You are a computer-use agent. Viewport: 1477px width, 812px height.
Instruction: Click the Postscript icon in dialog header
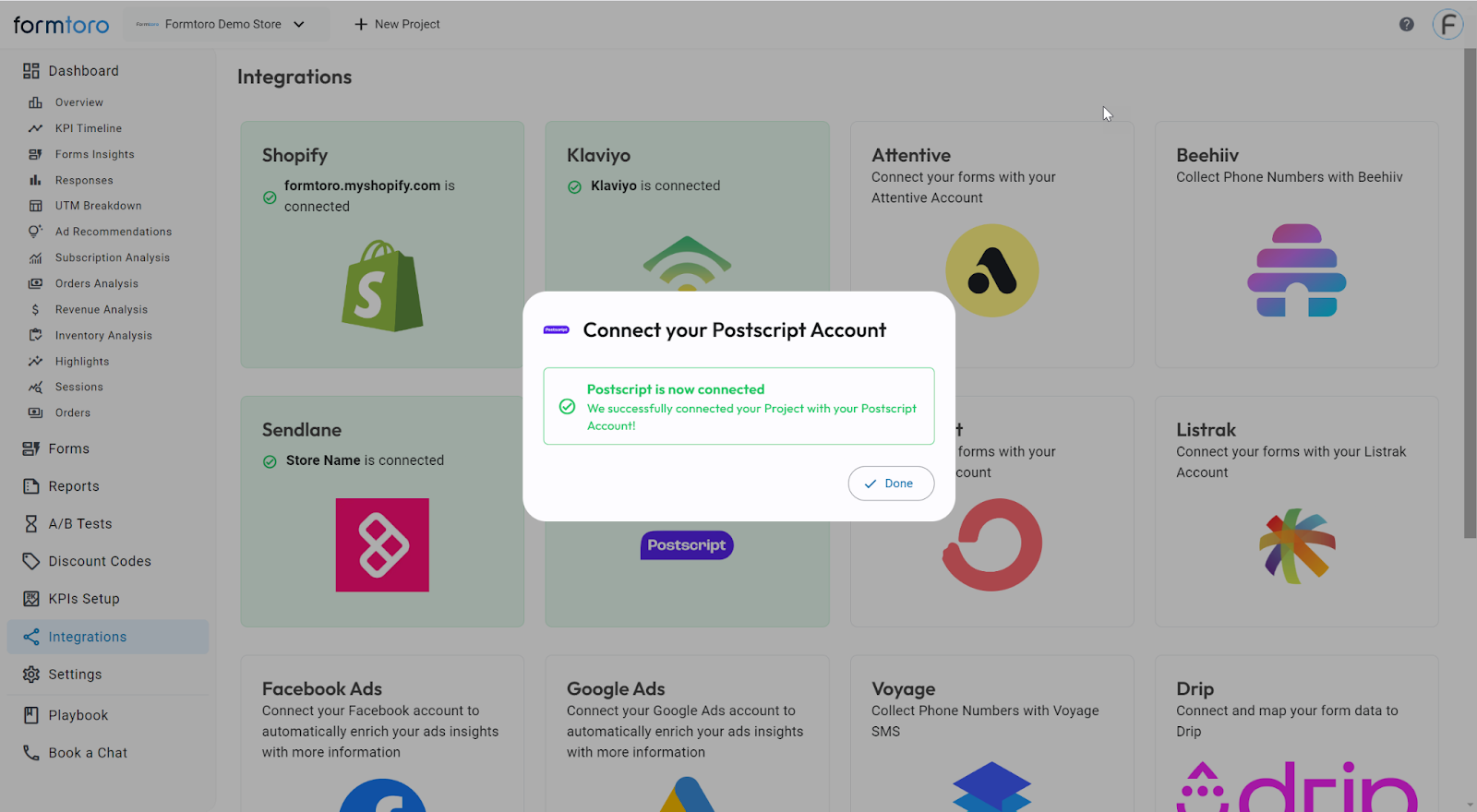557,329
